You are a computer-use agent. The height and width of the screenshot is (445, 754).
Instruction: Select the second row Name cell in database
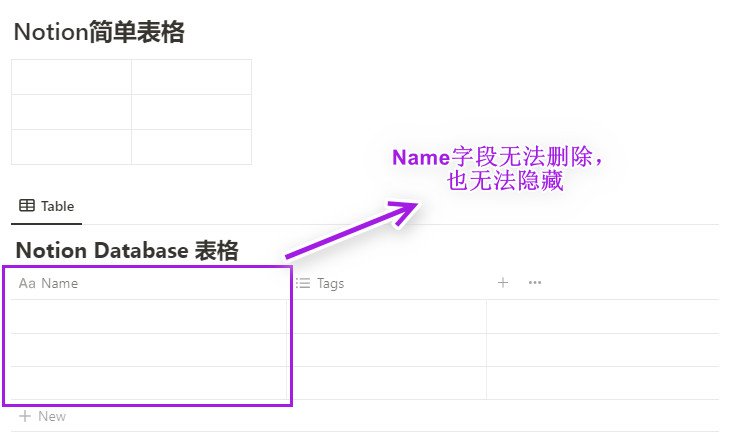149,350
